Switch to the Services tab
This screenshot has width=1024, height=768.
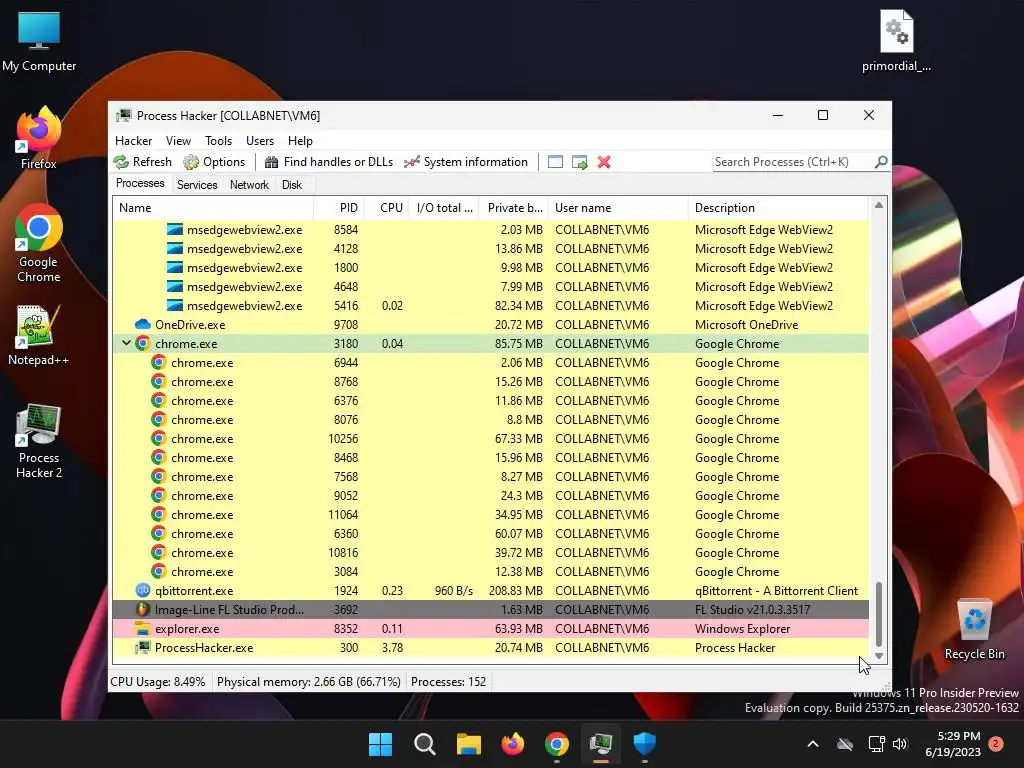click(197, 185)
